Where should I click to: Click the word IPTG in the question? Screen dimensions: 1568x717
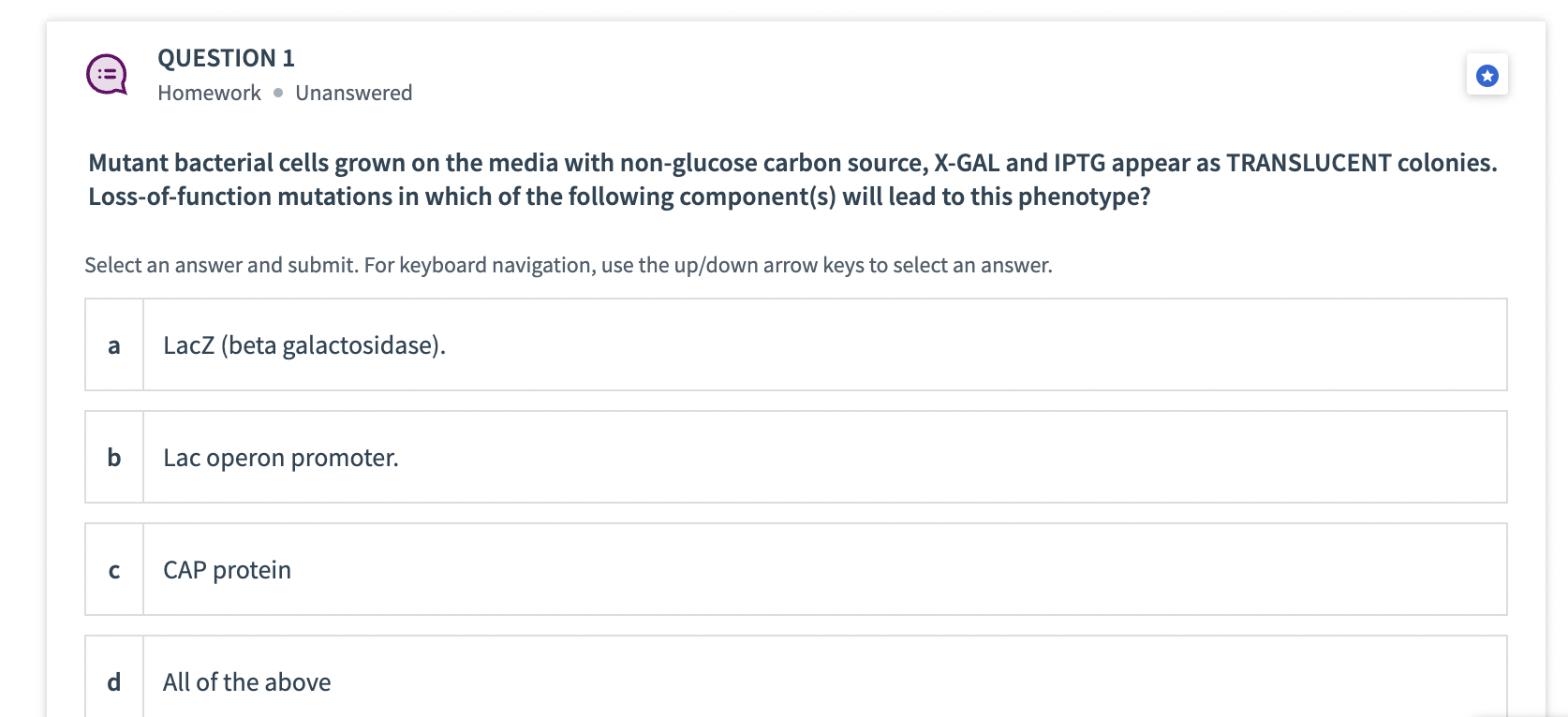tap(1079, 163)
